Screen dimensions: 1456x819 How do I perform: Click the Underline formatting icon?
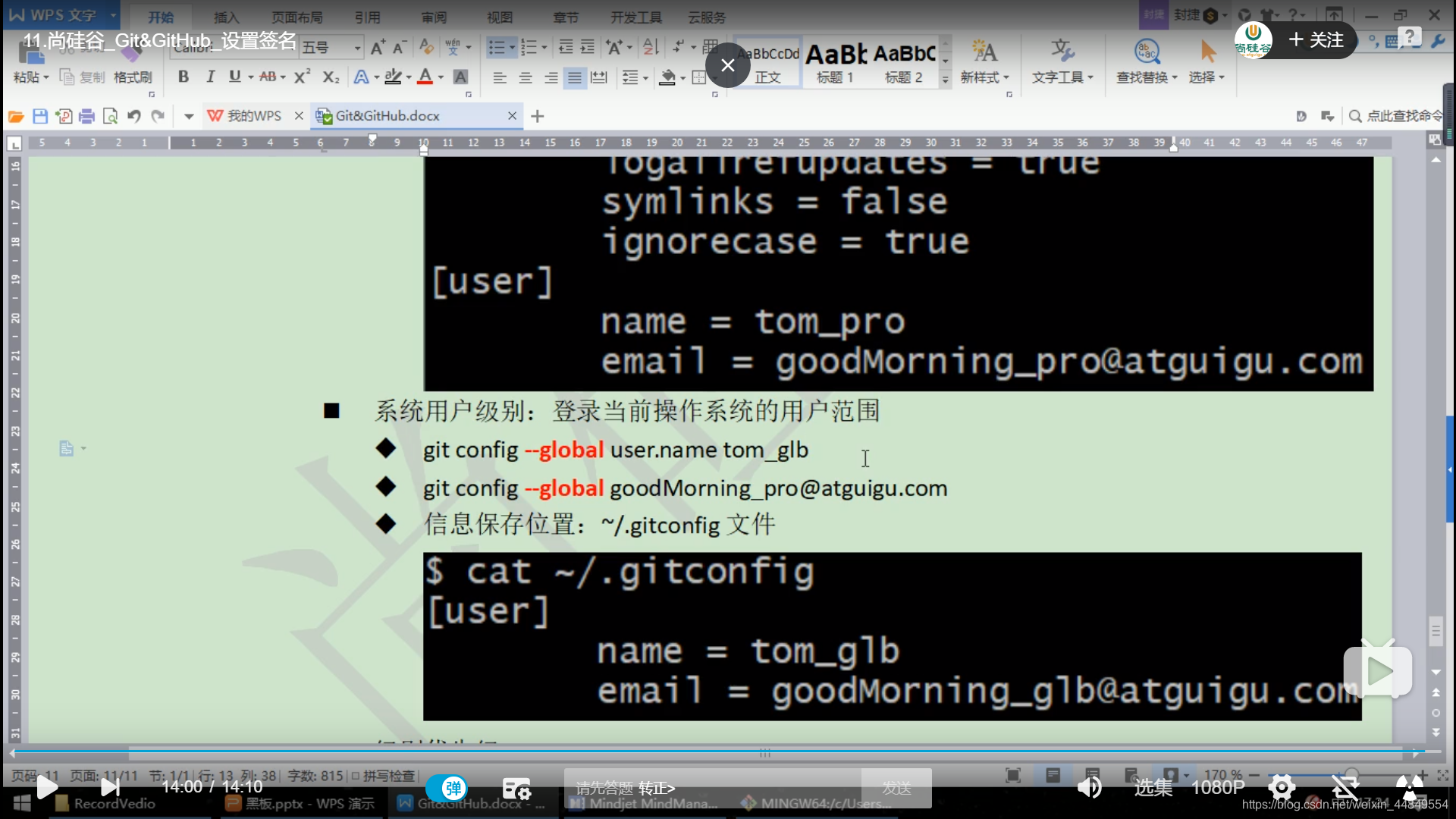point(235,77)
